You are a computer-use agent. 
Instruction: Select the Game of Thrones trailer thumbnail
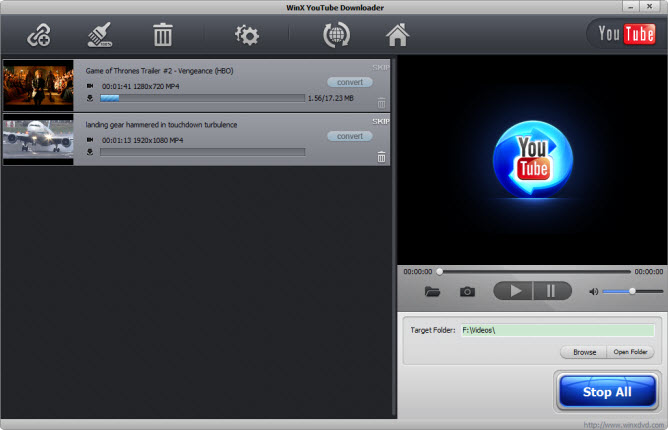click(x=38, y=85)
